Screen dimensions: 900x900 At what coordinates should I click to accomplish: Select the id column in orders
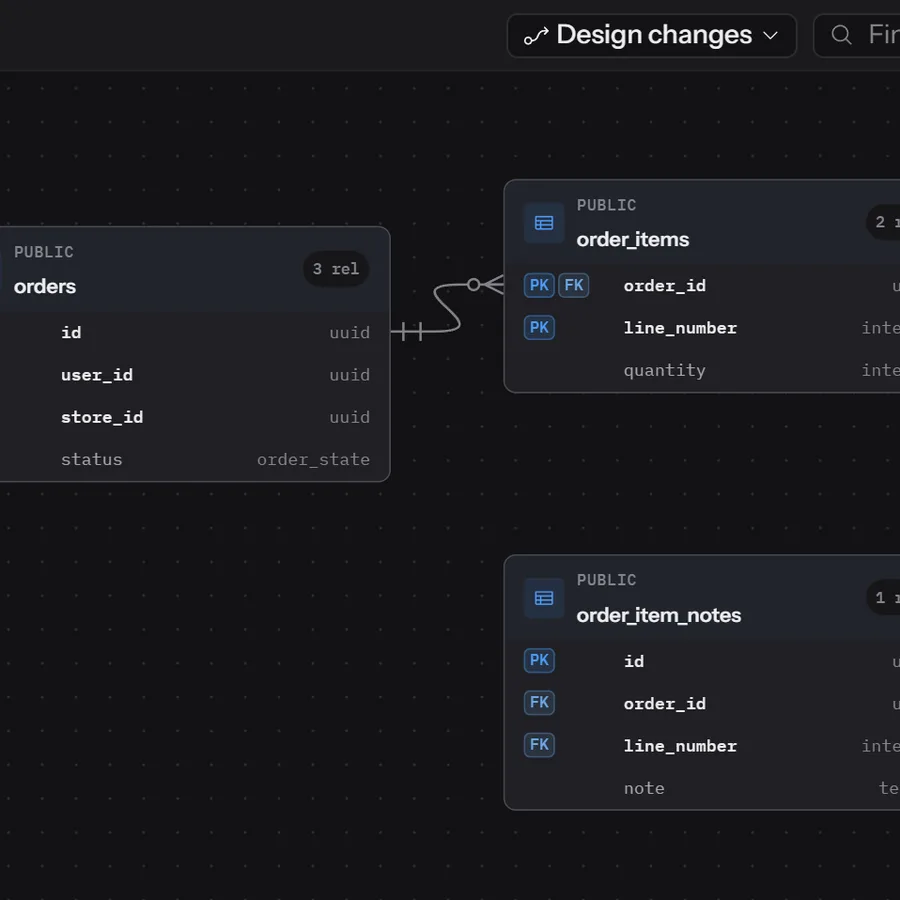tap(71, 332)
